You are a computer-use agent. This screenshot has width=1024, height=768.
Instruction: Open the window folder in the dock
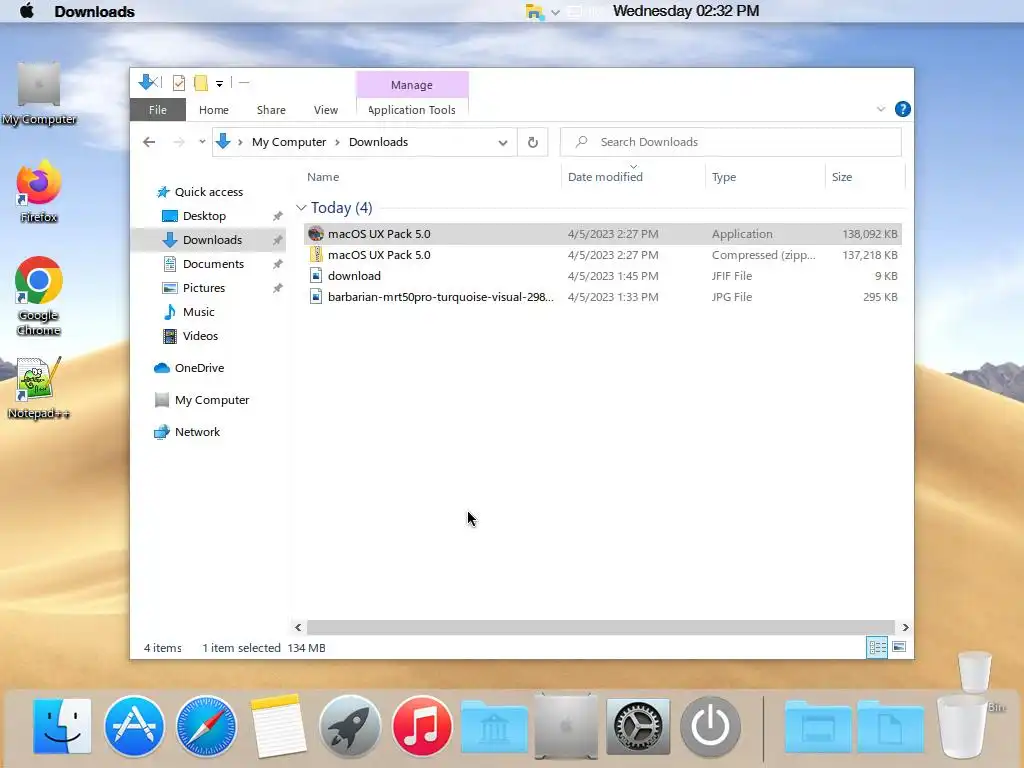(x=818, y=727)
